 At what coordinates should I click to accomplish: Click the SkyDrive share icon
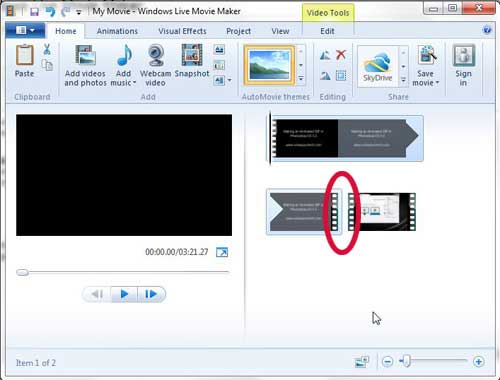tap(378, 66)
